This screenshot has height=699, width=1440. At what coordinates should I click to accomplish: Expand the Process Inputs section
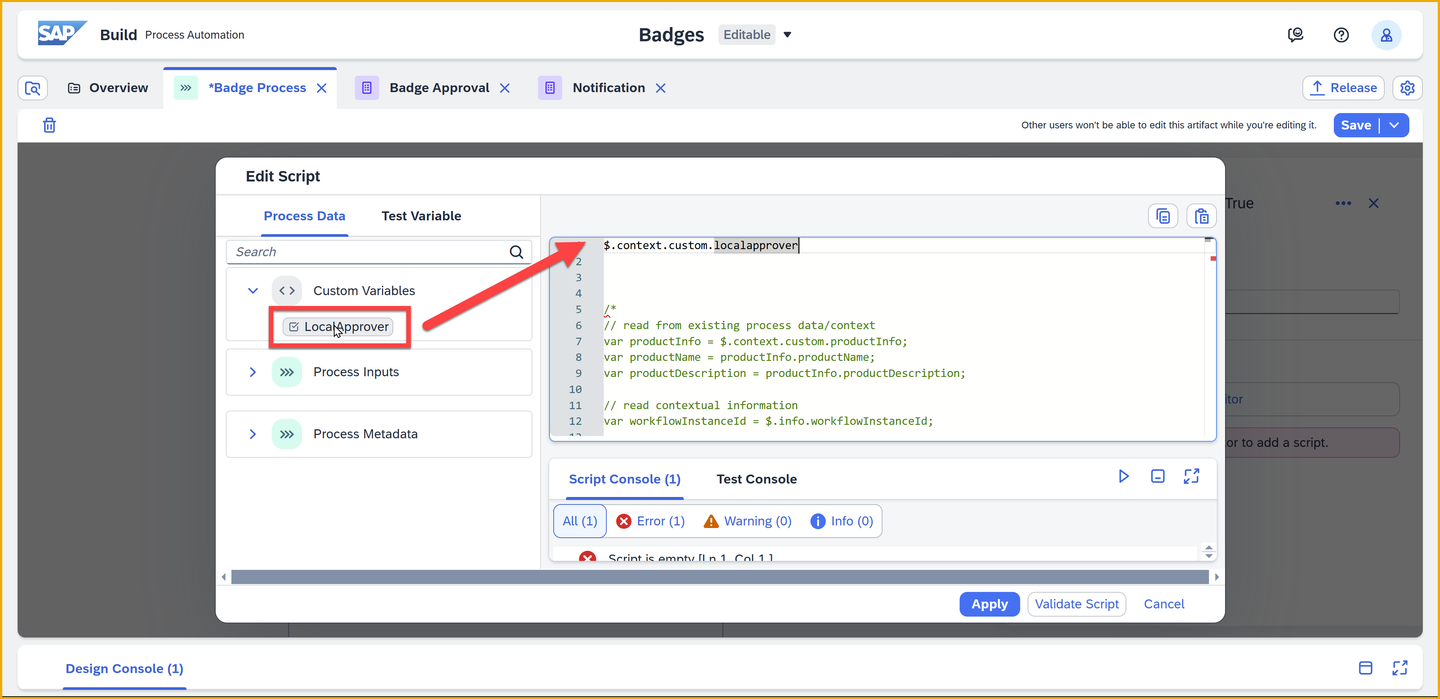(x=253, y=372)
